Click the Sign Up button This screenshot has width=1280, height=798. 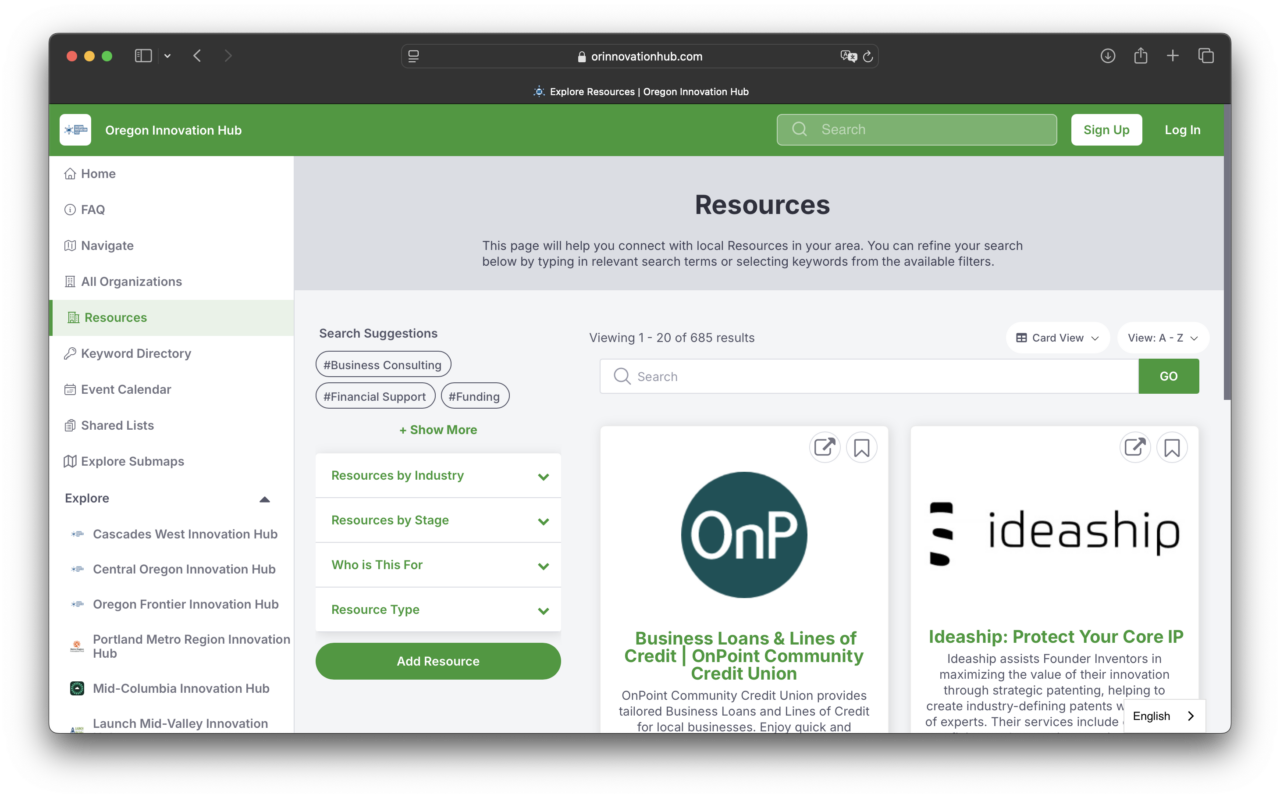pyautogui.click(x=1106, y=130)
